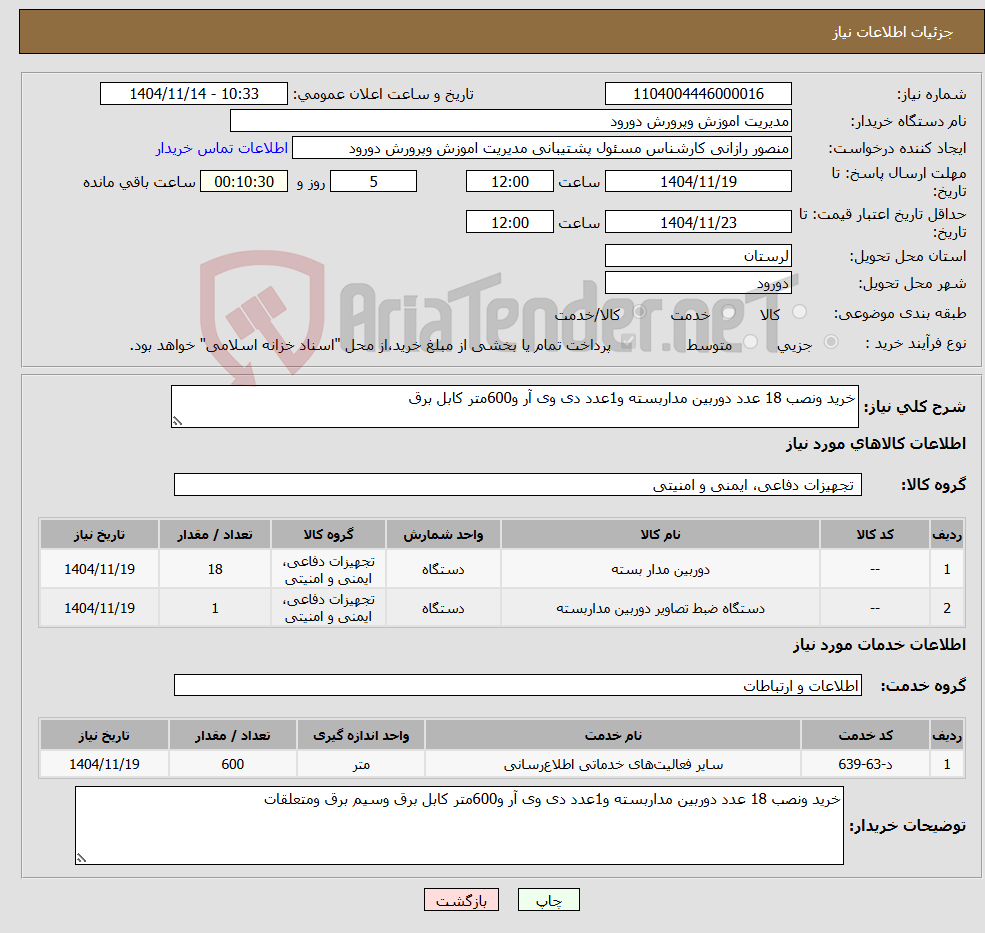Click the buyer organization name field
This screenshot has height=933, width=985.
pyautogui.click(x=510, y=121)
